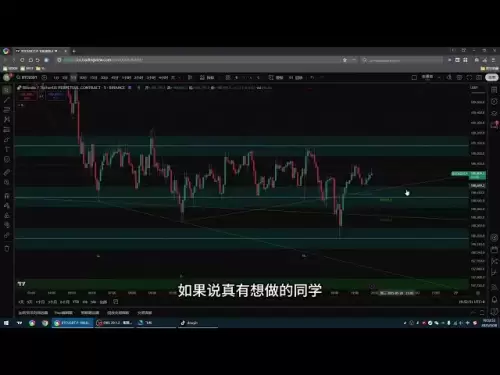The height and width of the screenshot is (375, 500).
Task: Click the trash icon to remove drawings
Action: click(x=7, y=248)
